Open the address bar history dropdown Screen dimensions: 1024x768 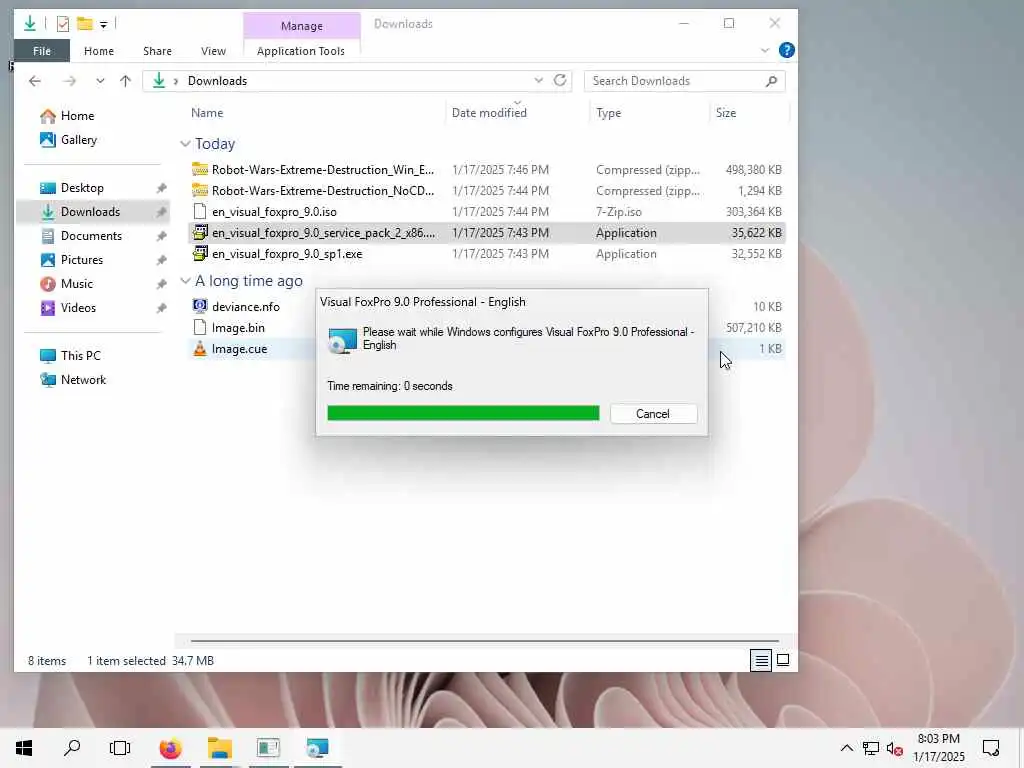pos(538,80)
